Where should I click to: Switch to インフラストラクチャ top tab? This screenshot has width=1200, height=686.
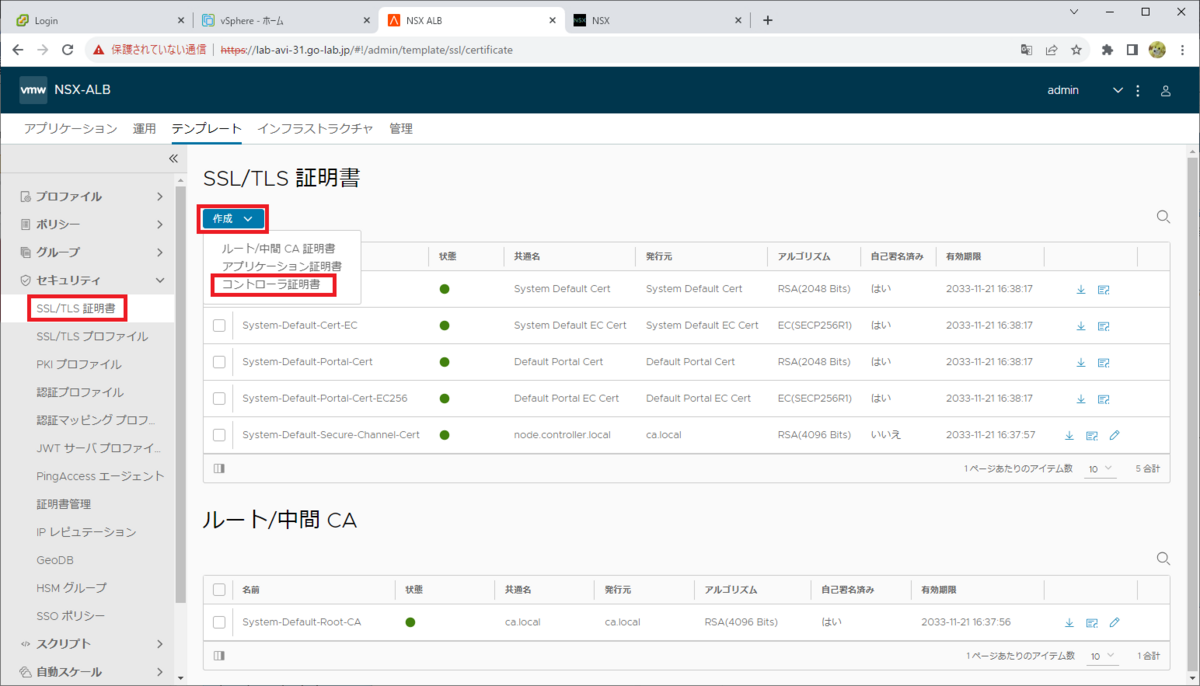click(315, 129)
